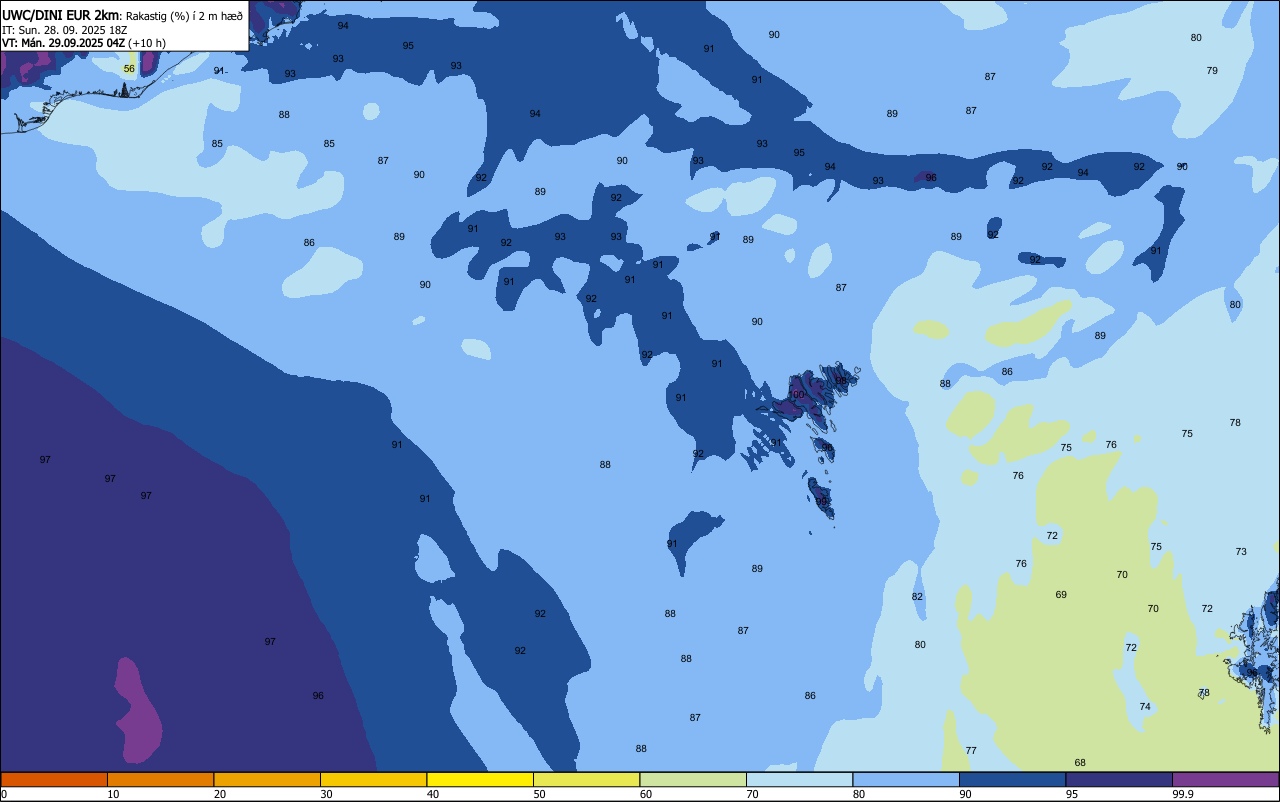Click the 0–10 dark orange legend swatch
Viewport: 1280px width, 802px height.
pos(54,779)
